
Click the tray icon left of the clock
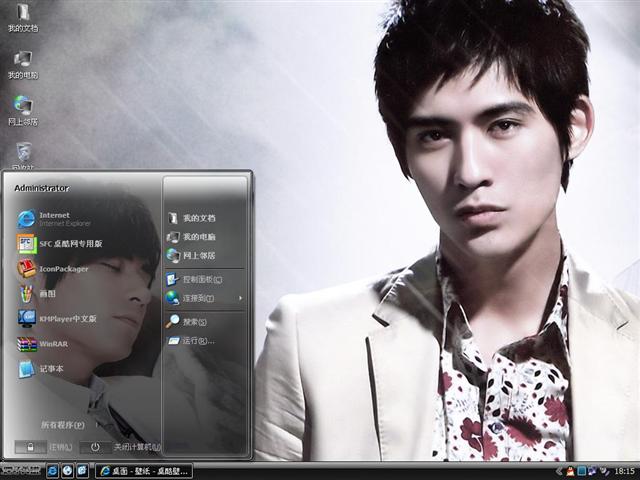604,471
